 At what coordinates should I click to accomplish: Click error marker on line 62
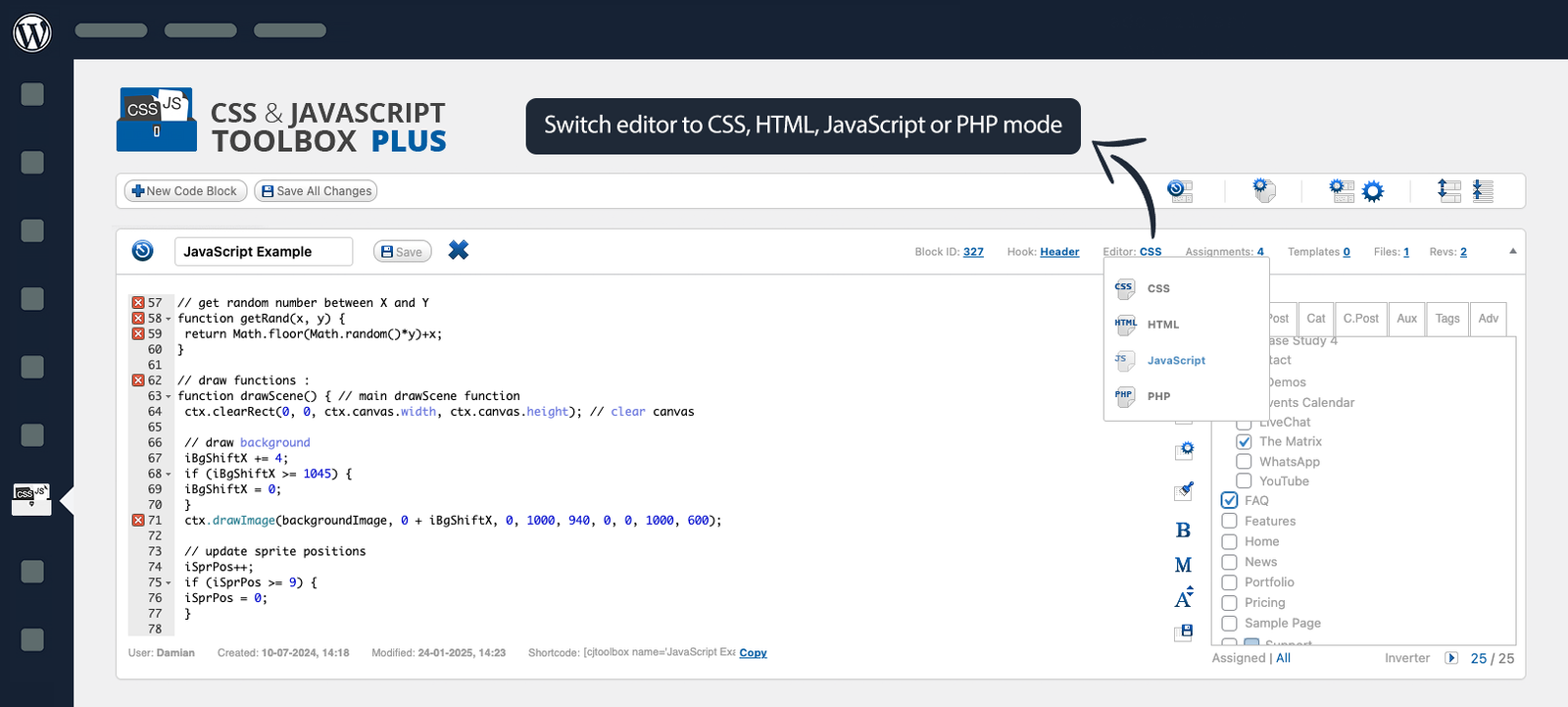pos(138,380)
